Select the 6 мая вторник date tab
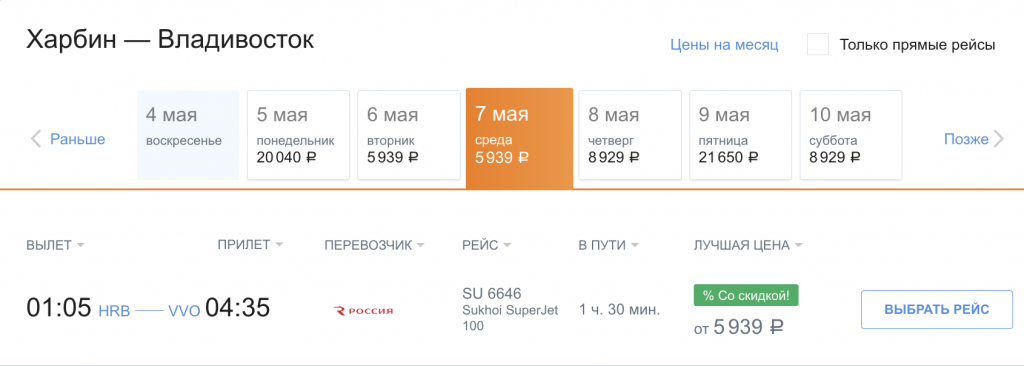Screen dimensions: 1024x366 (408, 135)
